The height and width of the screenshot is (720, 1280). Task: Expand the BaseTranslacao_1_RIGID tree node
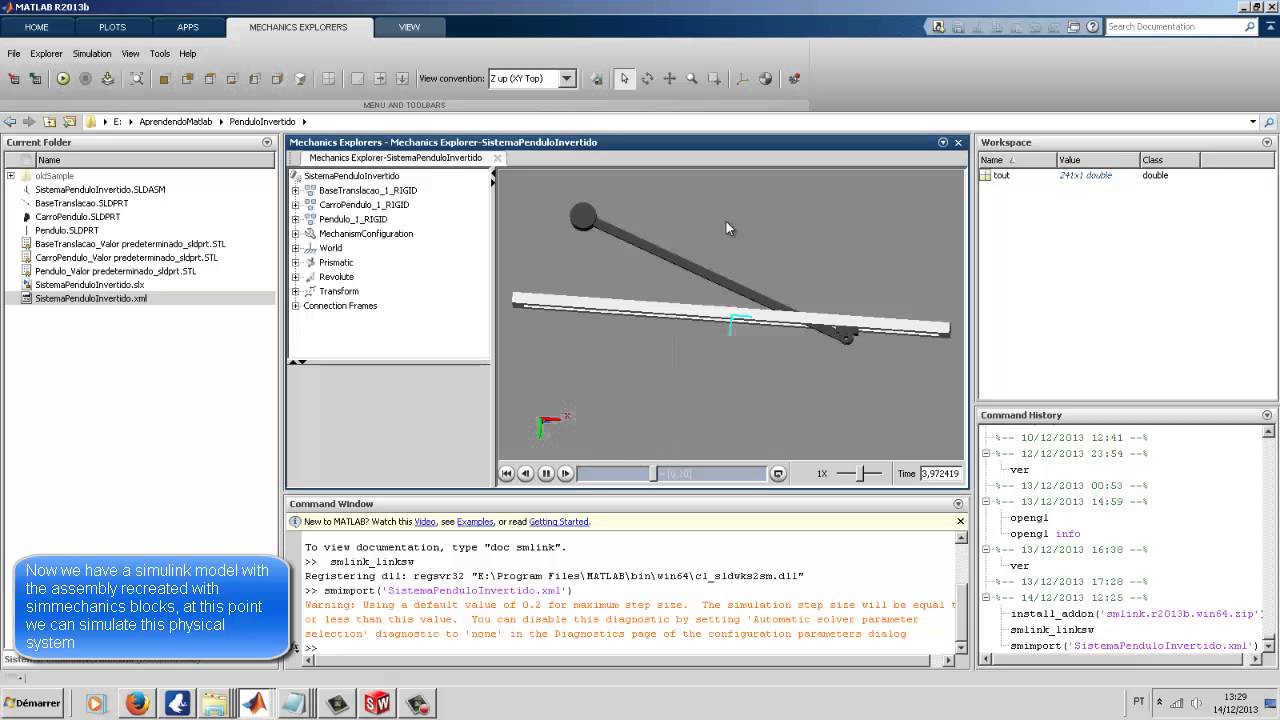point(296,190)
